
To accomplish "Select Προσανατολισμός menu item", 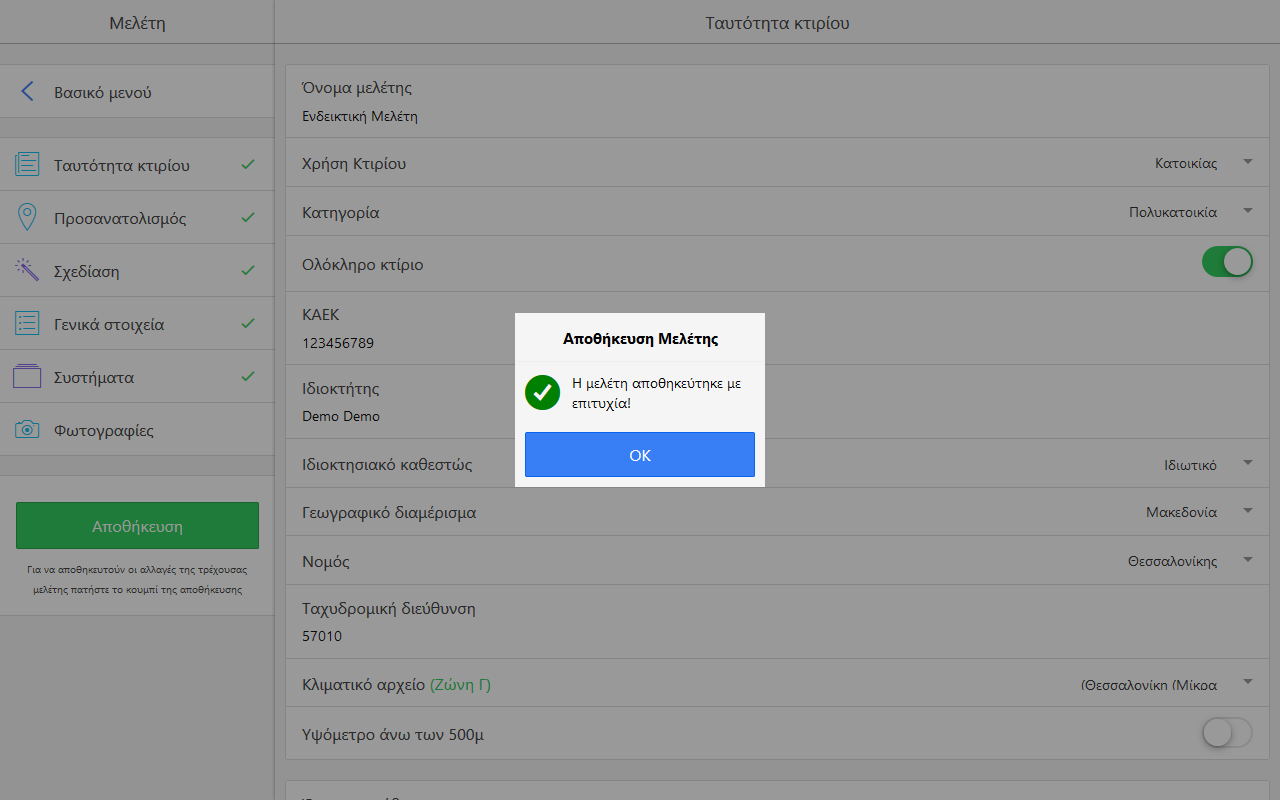I will tap(137, 218).
